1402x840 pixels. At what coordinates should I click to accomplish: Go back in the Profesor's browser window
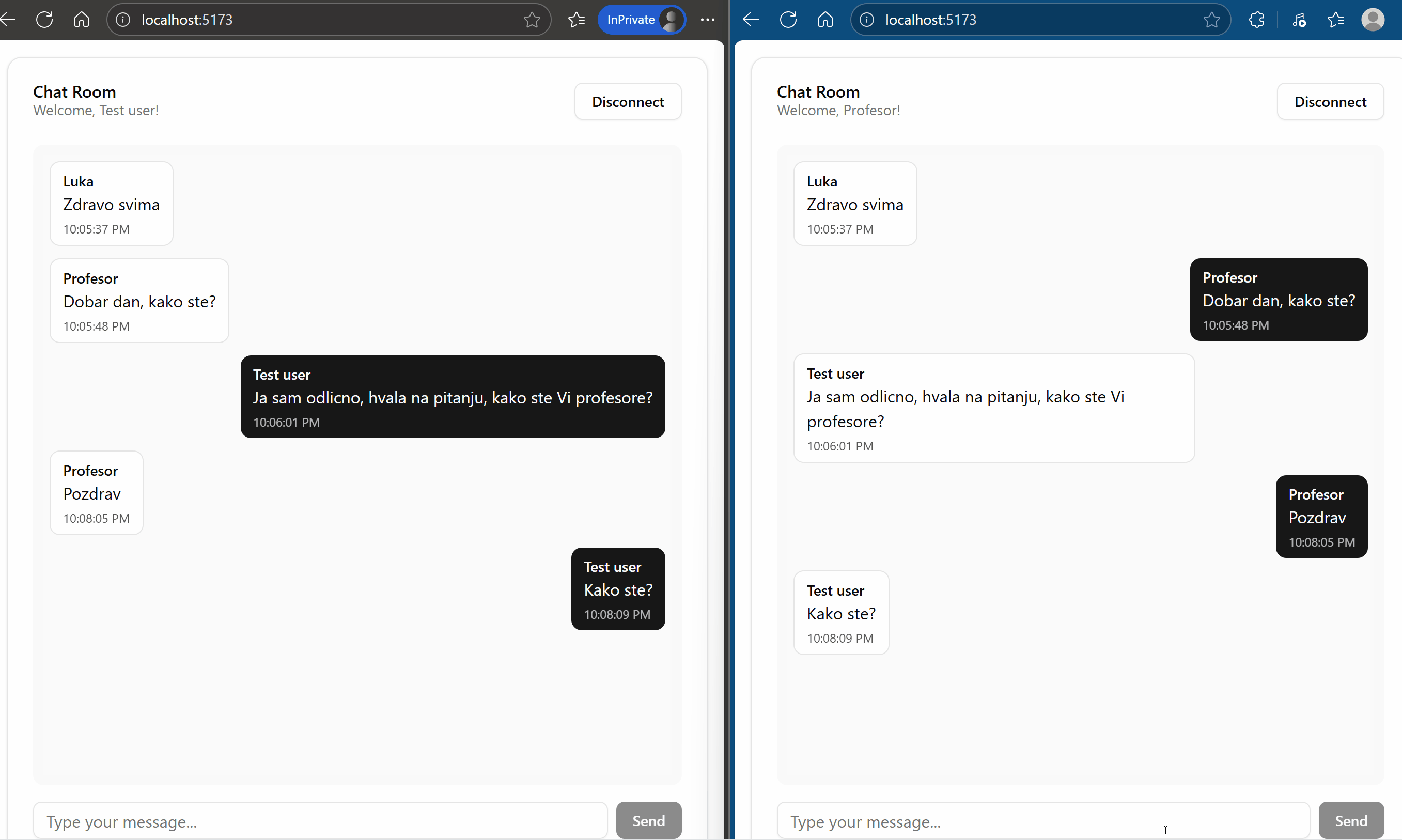(x=750, y=19)
